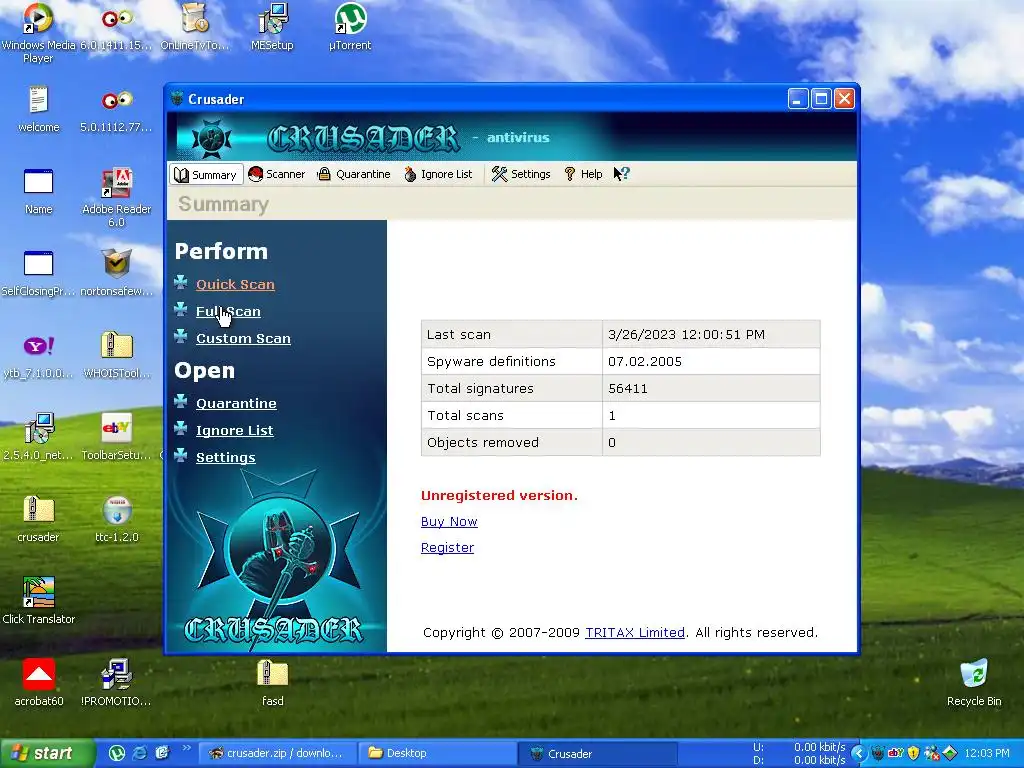This screenshot has width=1024, height=768.
Task: Open the Scanner tab
Action: (276, 174)
